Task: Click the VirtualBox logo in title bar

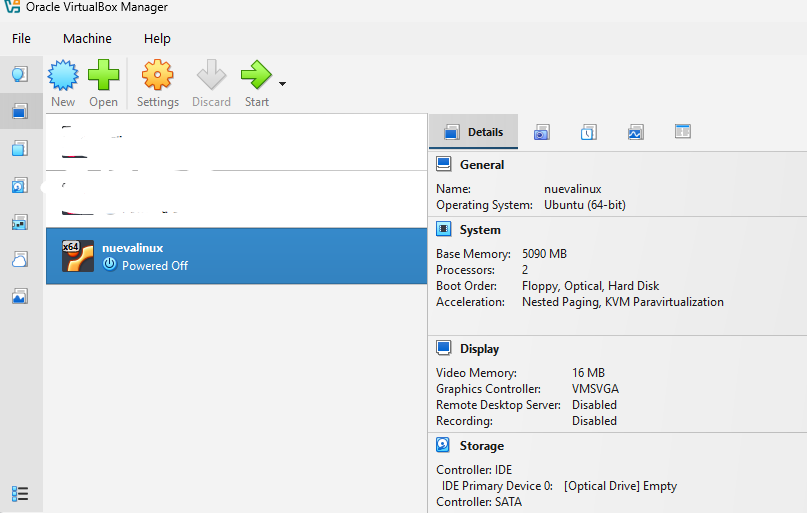Action: pyautogui.click(x=12, y=6)
